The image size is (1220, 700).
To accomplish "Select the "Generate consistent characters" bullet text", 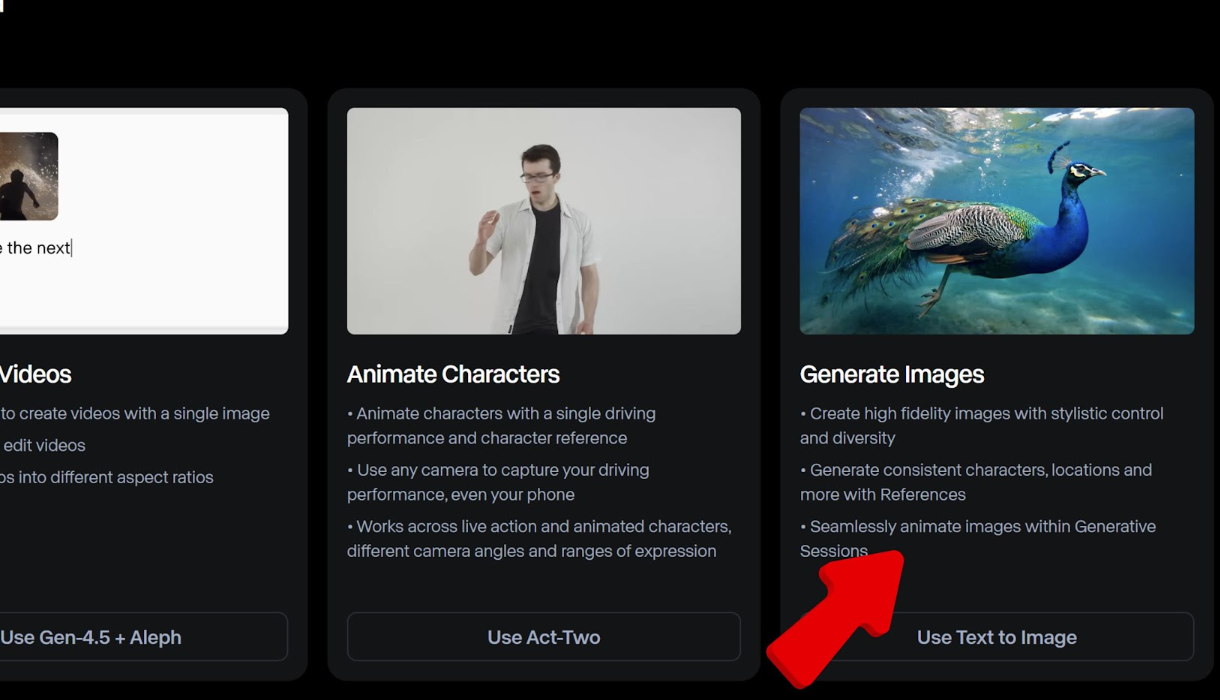I will [975, 481].
